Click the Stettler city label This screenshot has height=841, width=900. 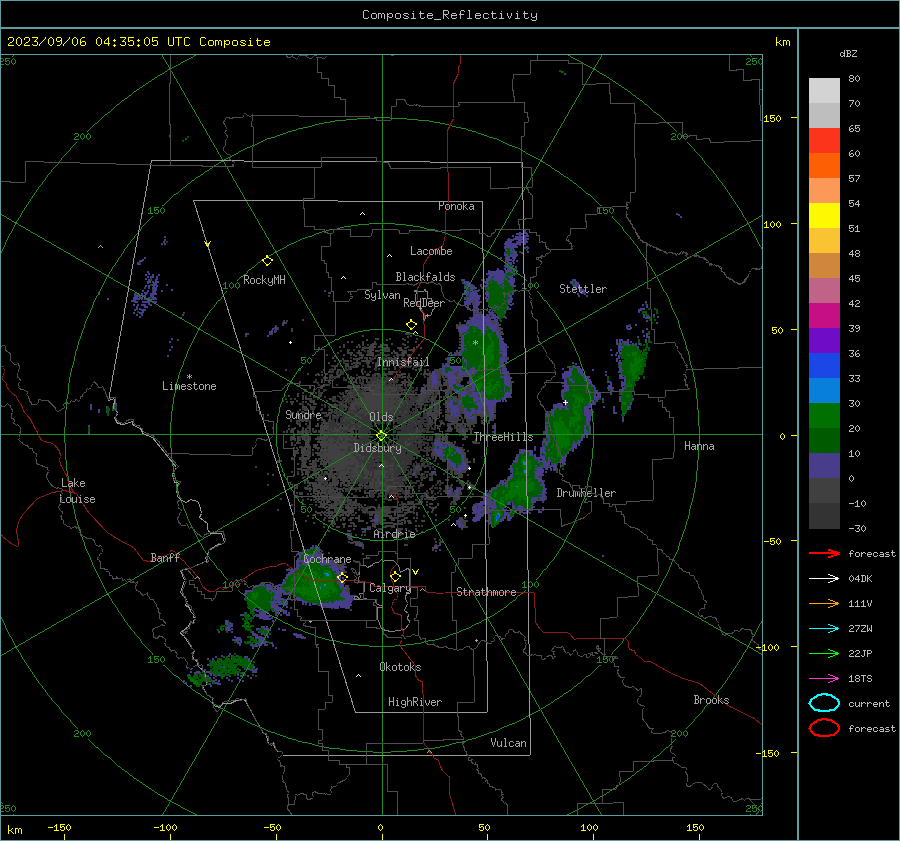(x=583, y=289)
